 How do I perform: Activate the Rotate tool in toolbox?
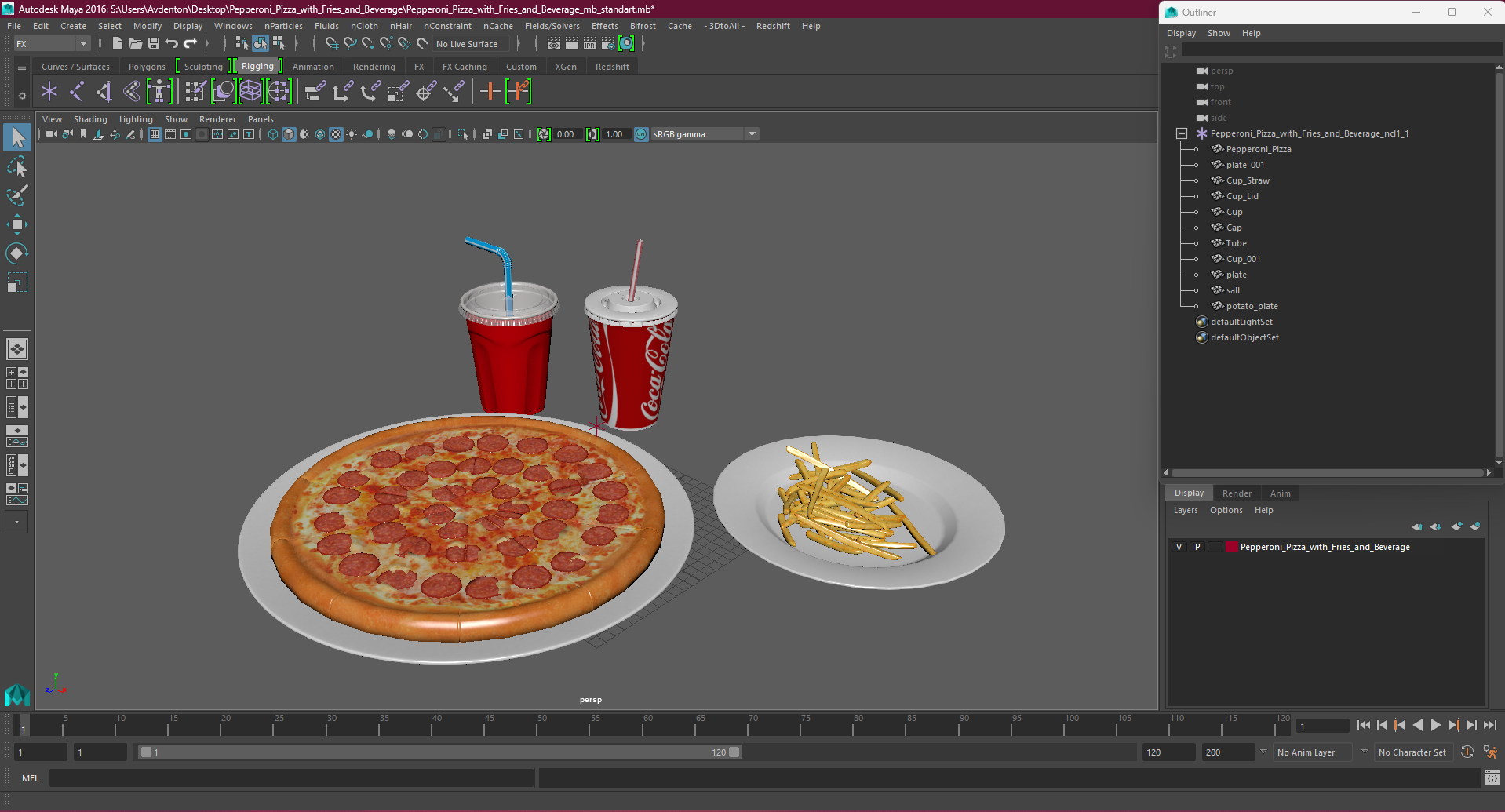click(17, 253)
